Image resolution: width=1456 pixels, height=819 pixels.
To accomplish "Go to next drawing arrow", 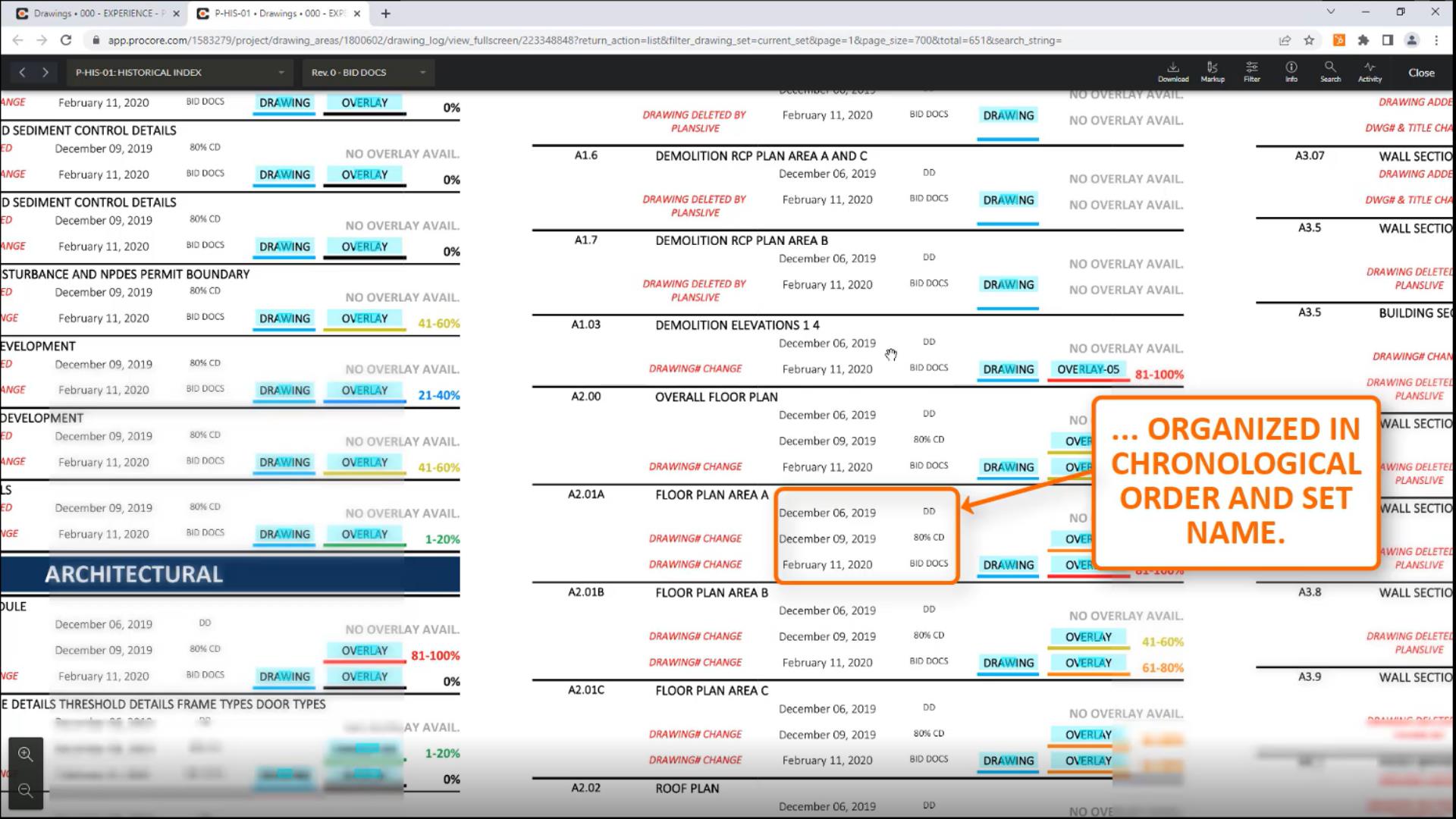I will click(45, 72).
